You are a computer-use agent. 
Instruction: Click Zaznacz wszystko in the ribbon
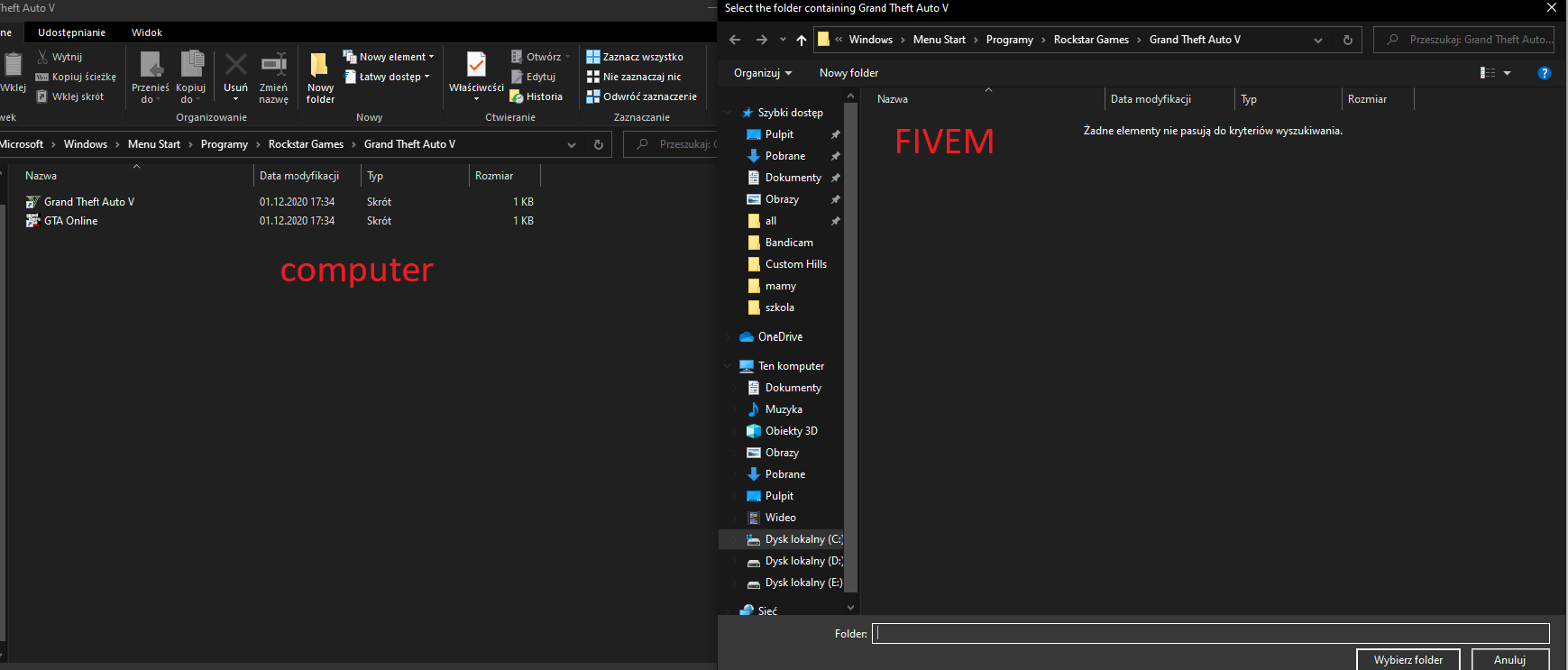click(635, 57)
